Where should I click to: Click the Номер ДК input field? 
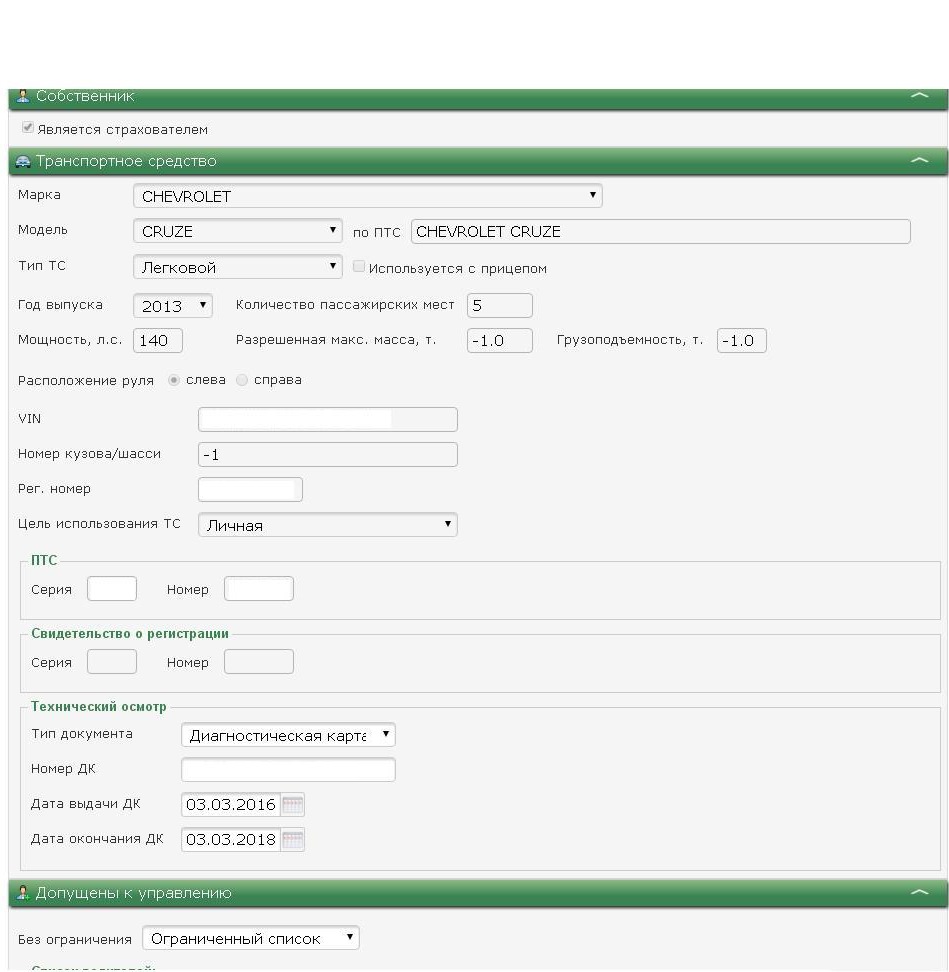point(288,770)
